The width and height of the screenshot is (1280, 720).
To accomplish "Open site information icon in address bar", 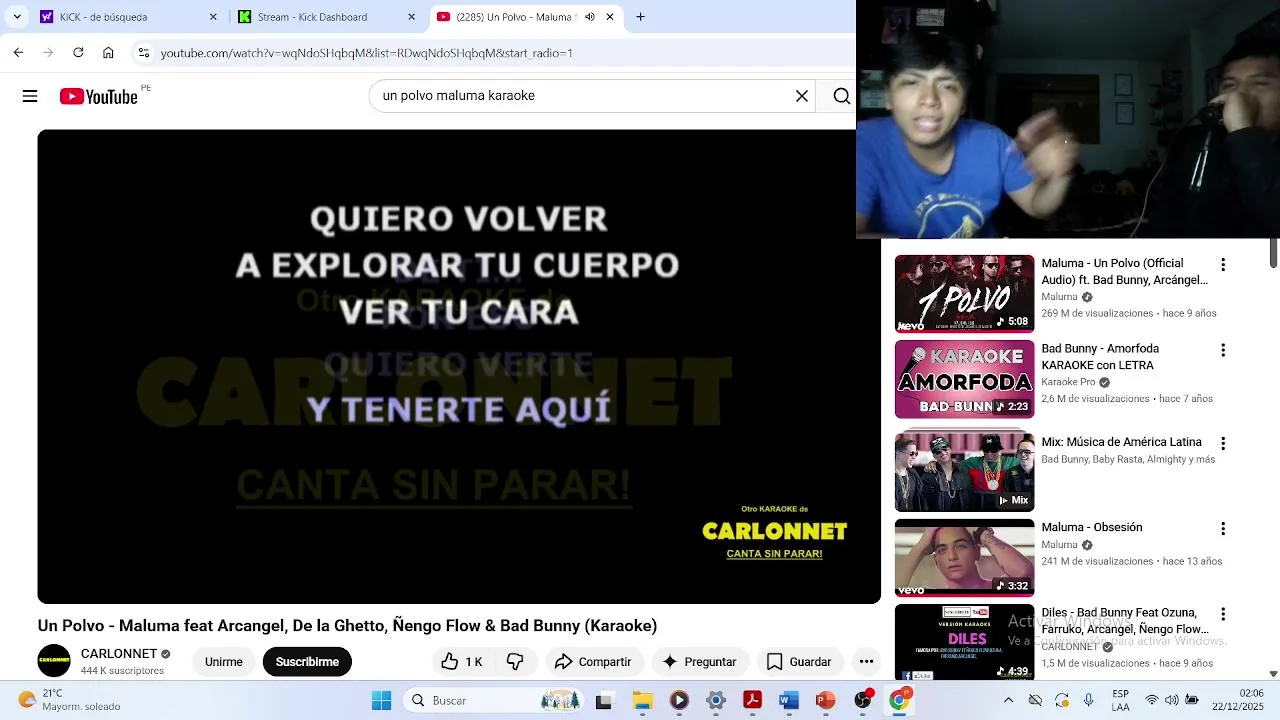I will 143,53.
